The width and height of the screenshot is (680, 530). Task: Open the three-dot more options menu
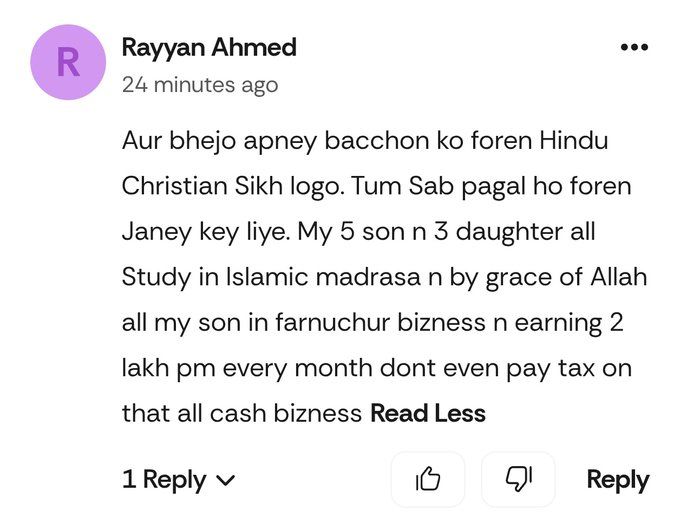point(634,47)
